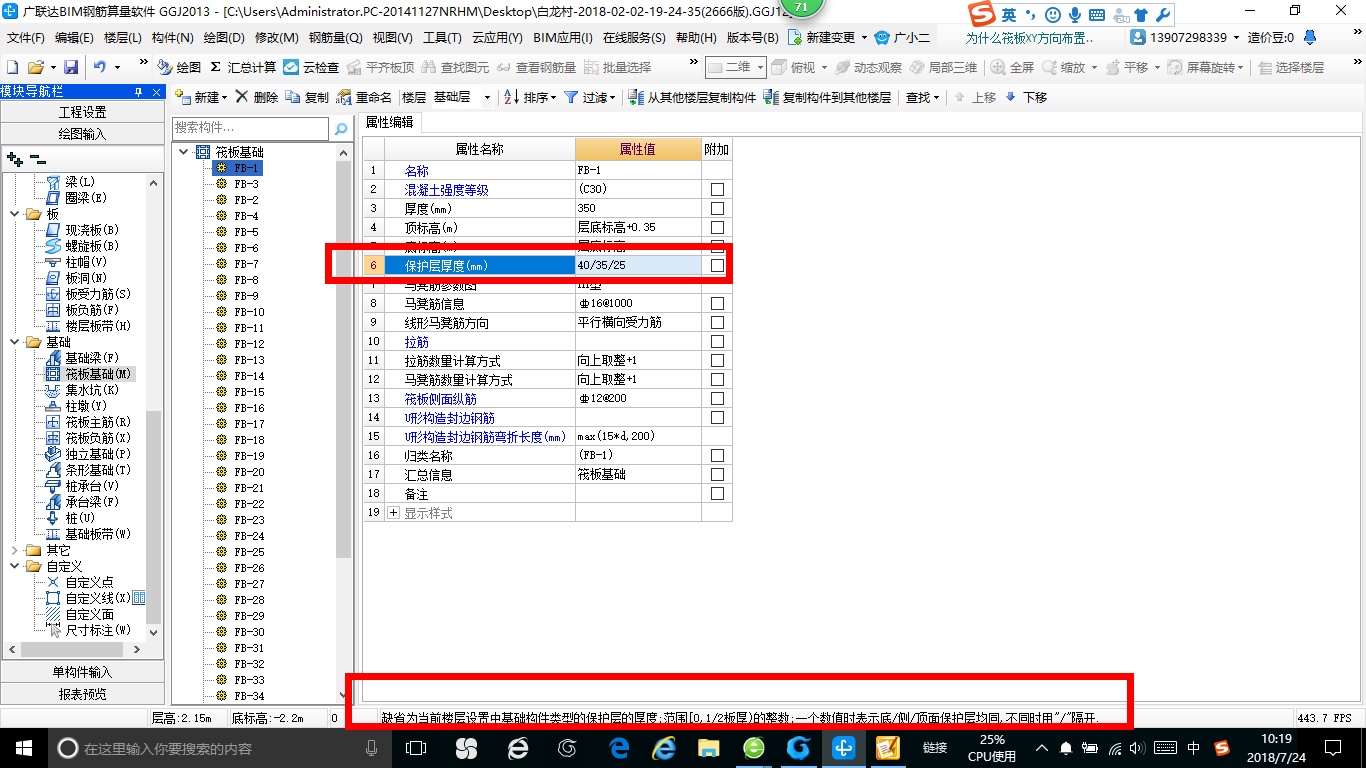Image resolution: width=1366 pixels, height=768 pixels.
Task: Click 复制构件到其他楼层 button
Action: (x=827, y=97)
